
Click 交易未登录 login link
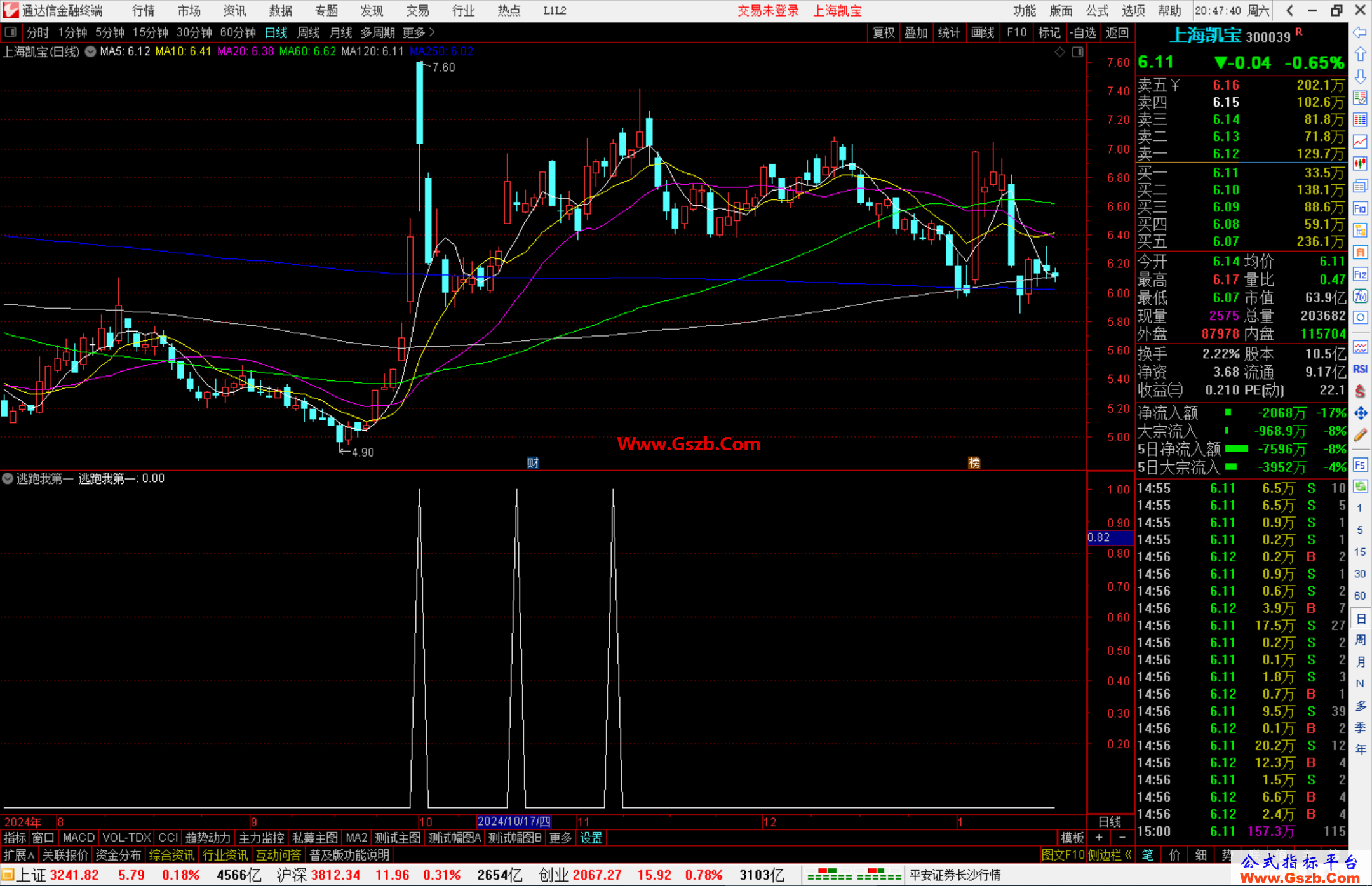pos(768,11)
